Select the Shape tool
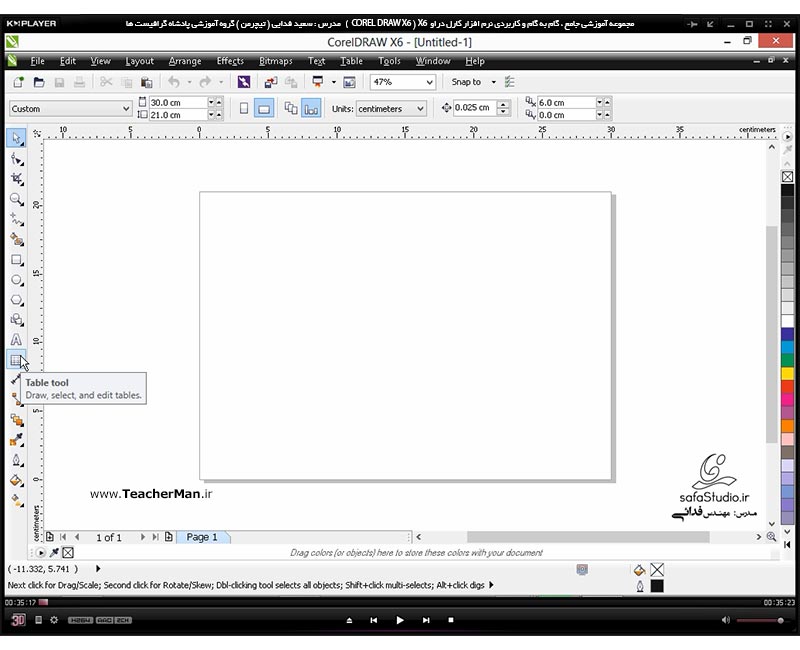This screenshot has height=650, width=800. (16, 159)
